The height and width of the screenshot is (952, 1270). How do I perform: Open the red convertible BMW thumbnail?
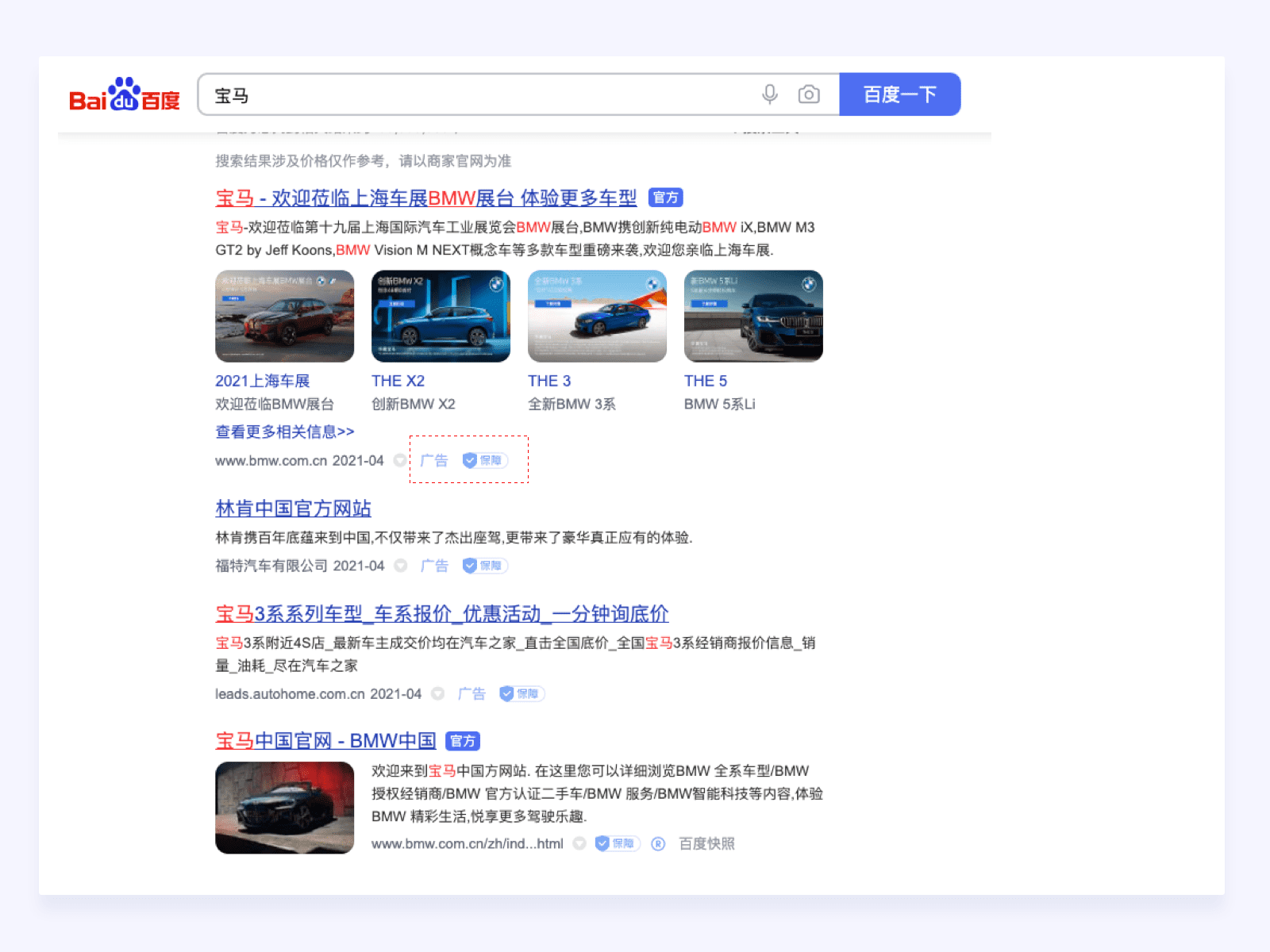pos(285,808)
